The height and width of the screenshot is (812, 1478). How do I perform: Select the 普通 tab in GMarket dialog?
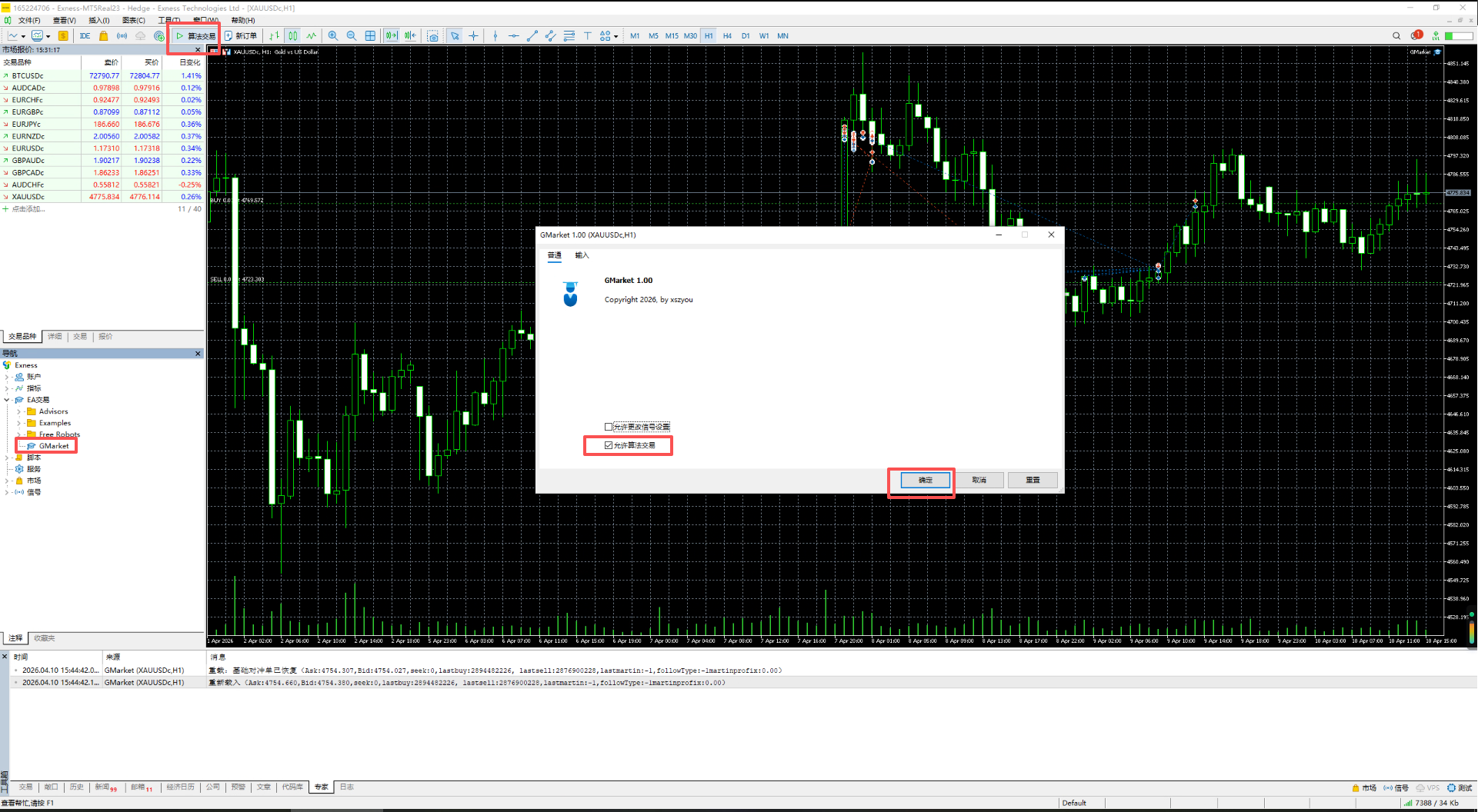555,256
